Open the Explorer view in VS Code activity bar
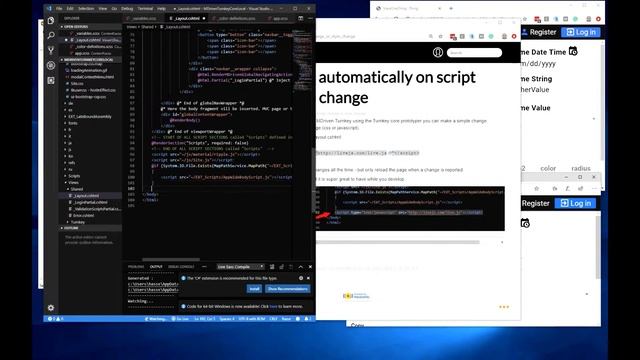The width and height of the screenshot is (640, 360). 51,20
